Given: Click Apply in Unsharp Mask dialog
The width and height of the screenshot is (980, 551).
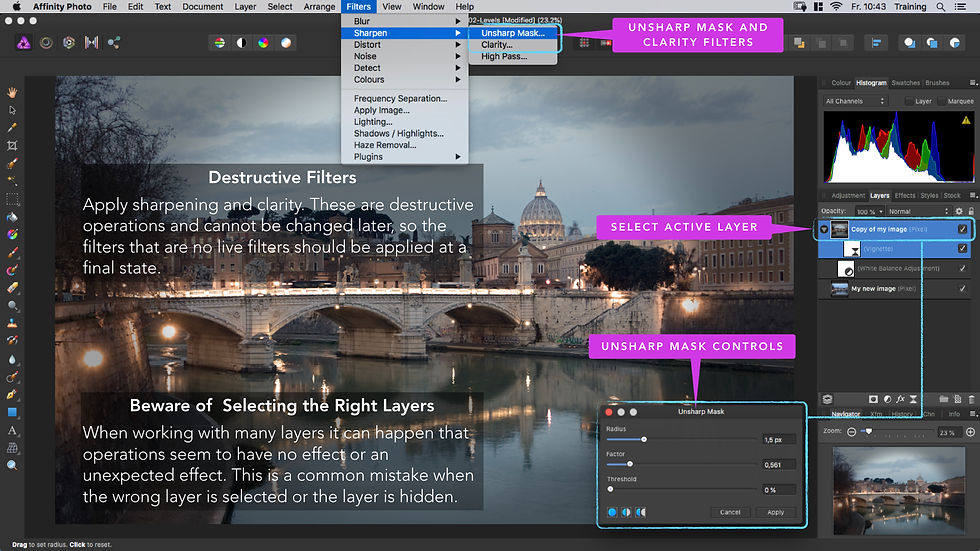Looking at the screenshot, I should click(x=775, y=512).
